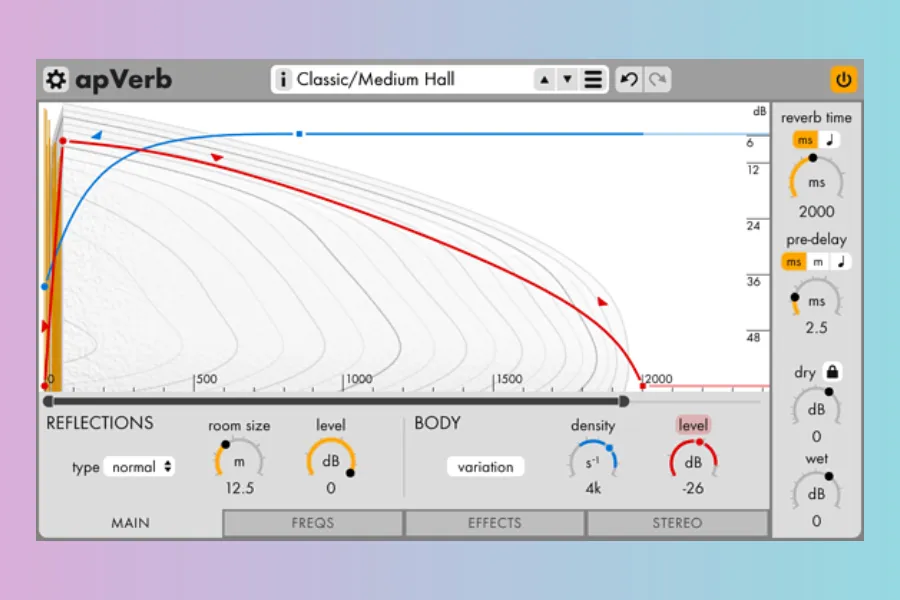900x600 pixels.
Task: Set reverb time unit to note sync
Action: click(830, 140)
